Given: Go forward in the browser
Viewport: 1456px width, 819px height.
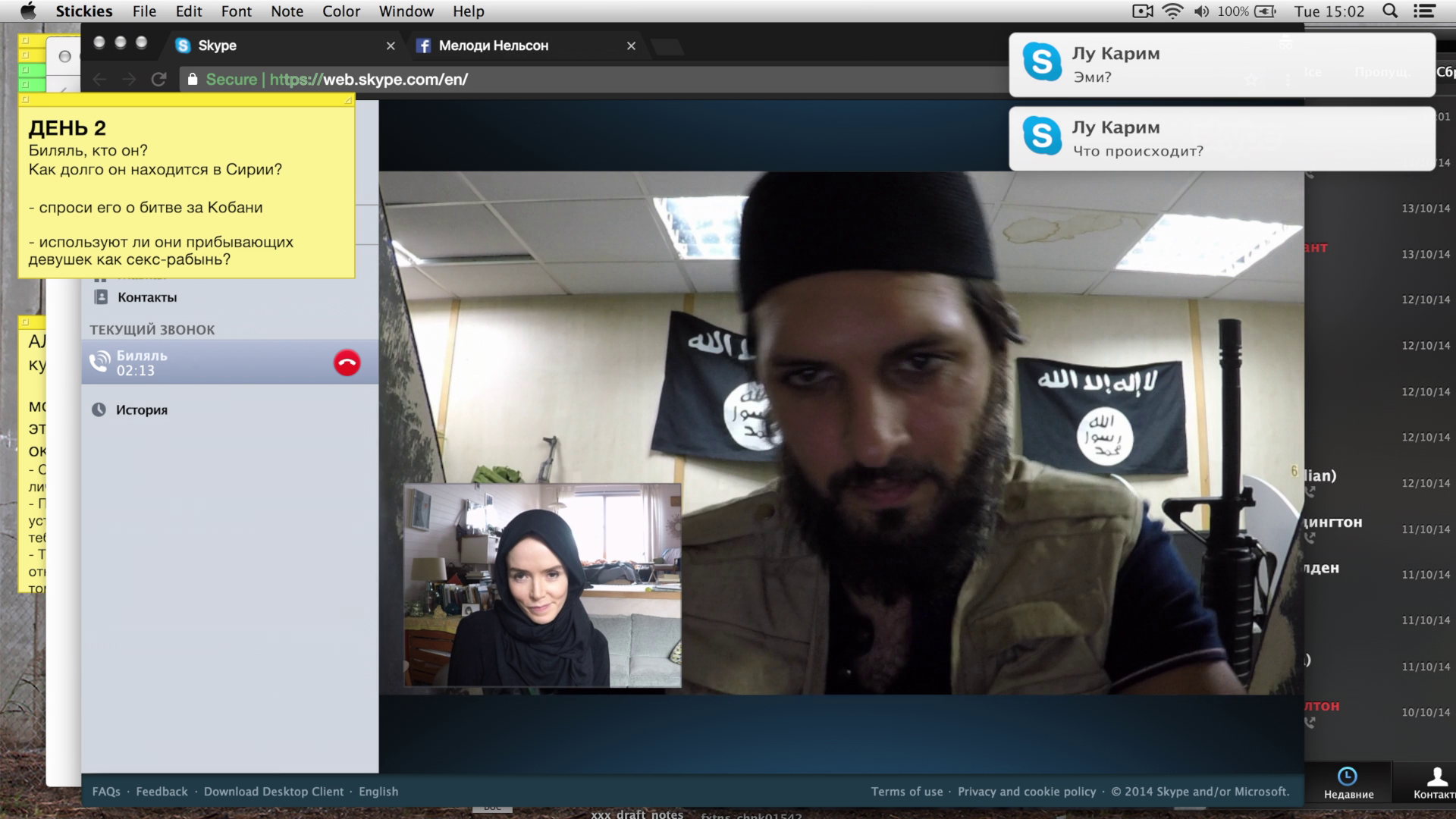Looking at the screenshot, I should point(130,80).
